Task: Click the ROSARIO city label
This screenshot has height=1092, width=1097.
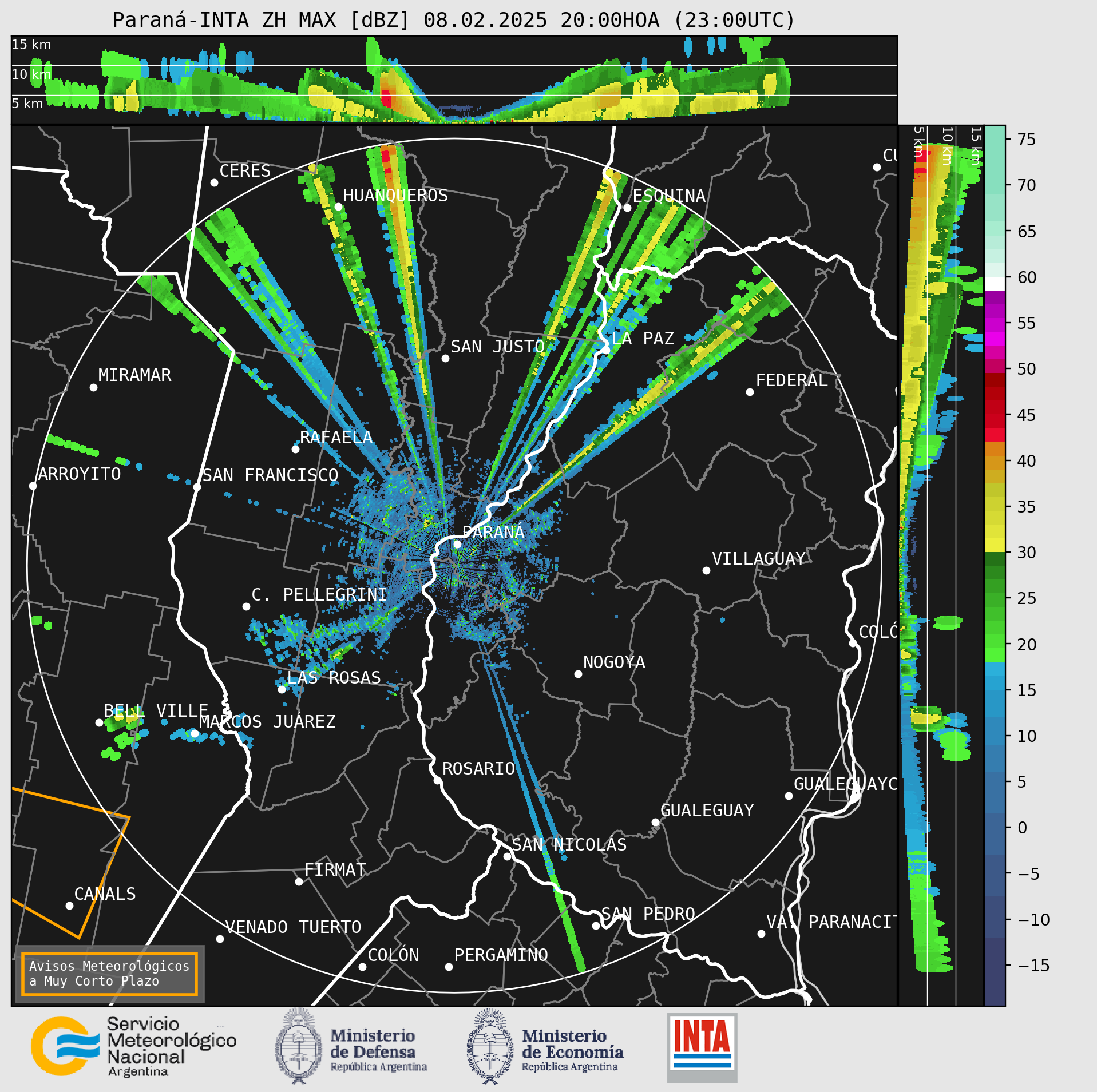Action: pos(478,768)
